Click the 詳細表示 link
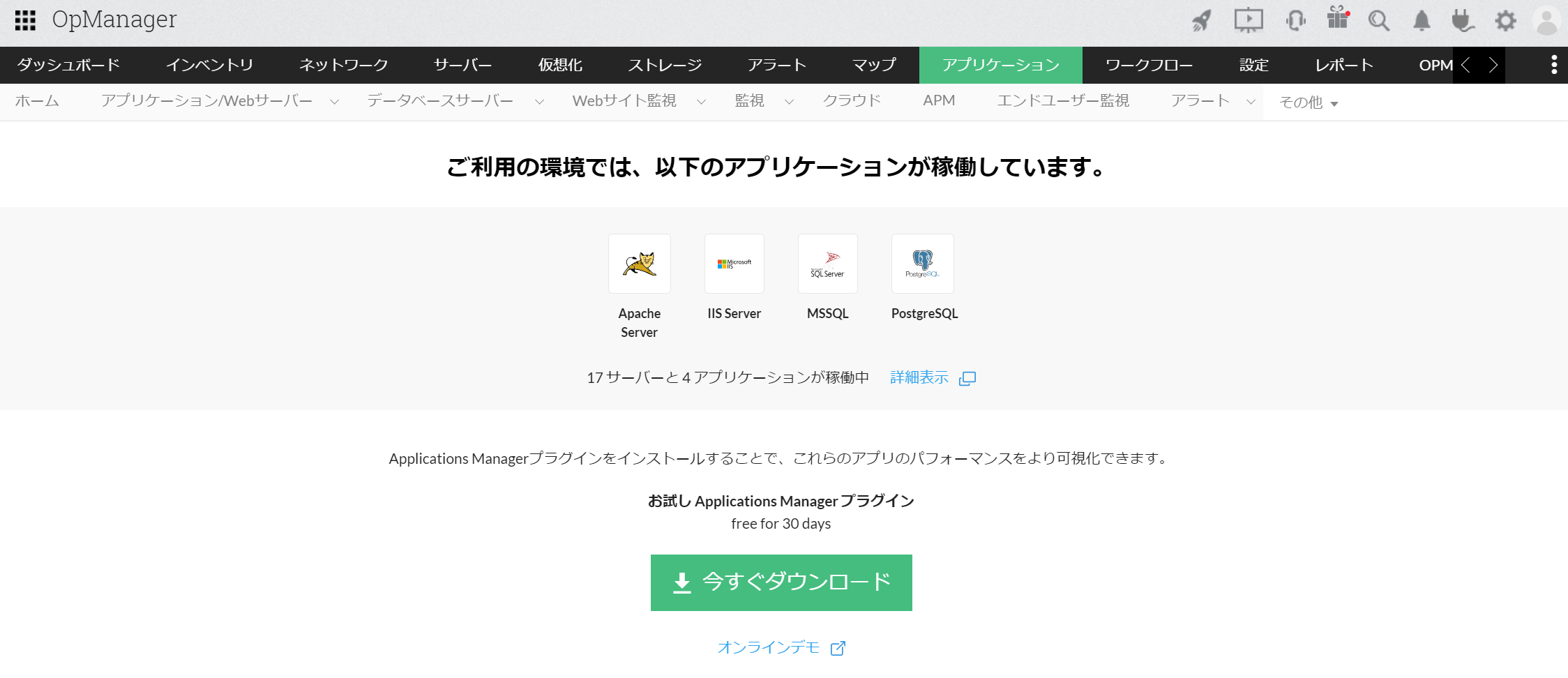Screen dimensions: 1568x678 [919, 378]
